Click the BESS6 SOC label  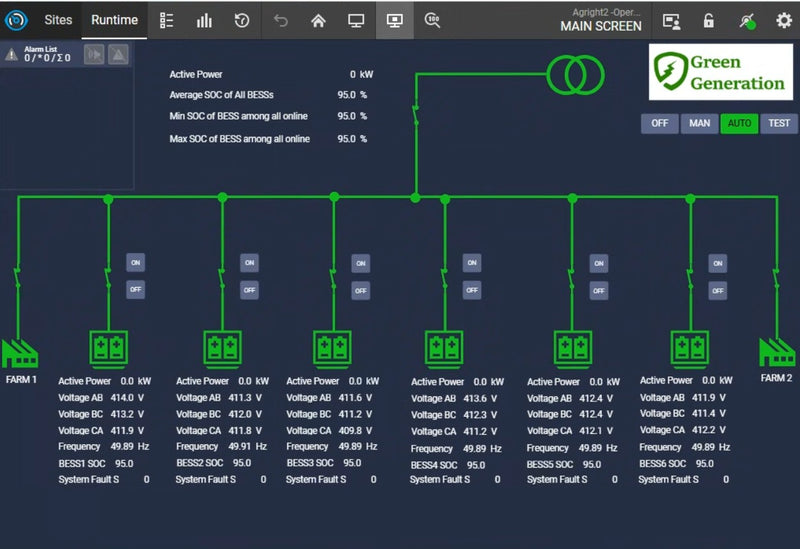point(663,464)
